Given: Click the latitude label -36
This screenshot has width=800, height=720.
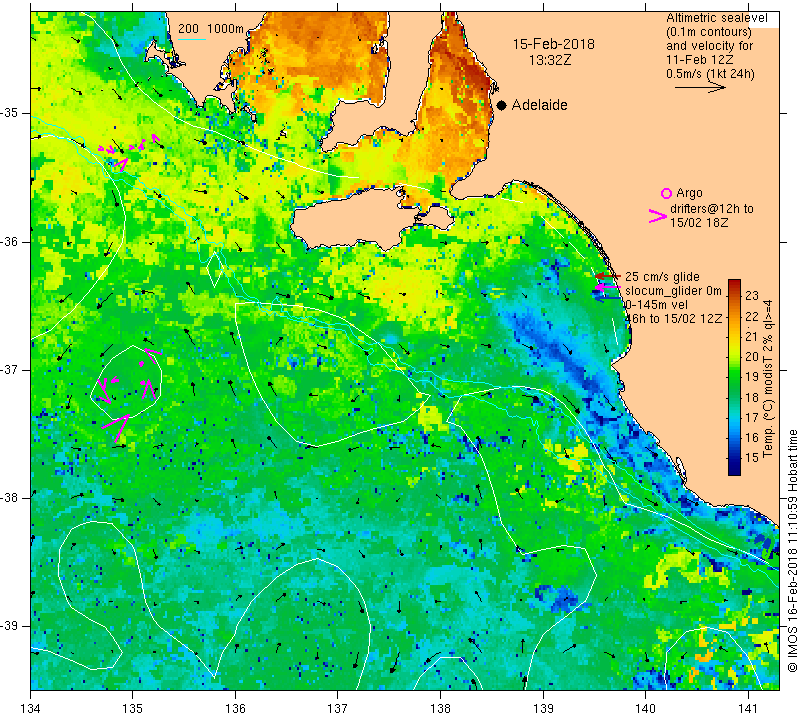Looking at the screenshot, I should (x=11, y=241).
